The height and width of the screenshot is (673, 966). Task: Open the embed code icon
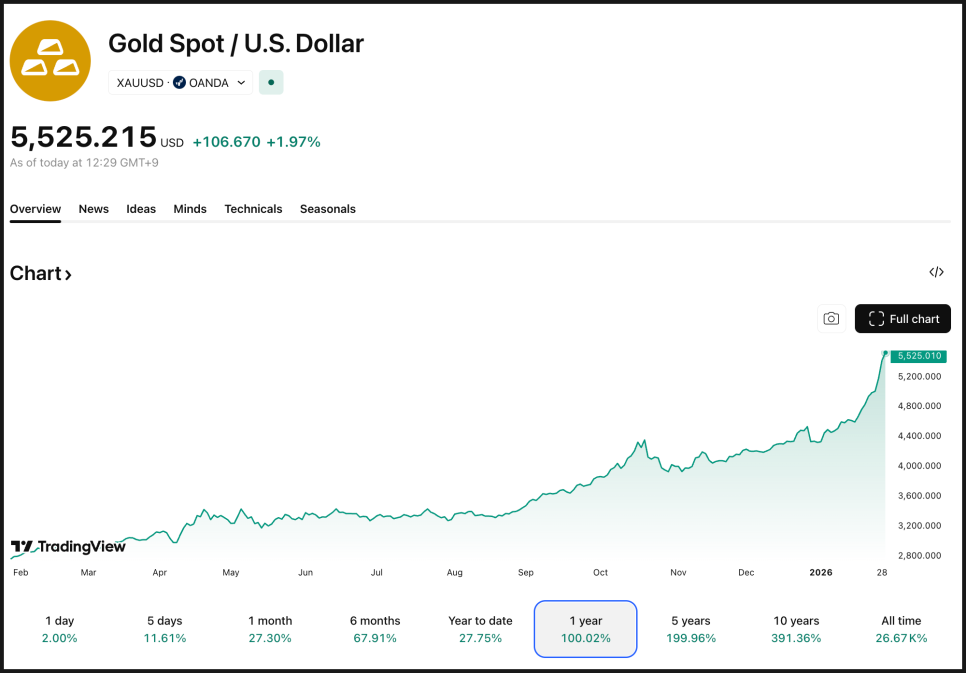coord(936,272)
